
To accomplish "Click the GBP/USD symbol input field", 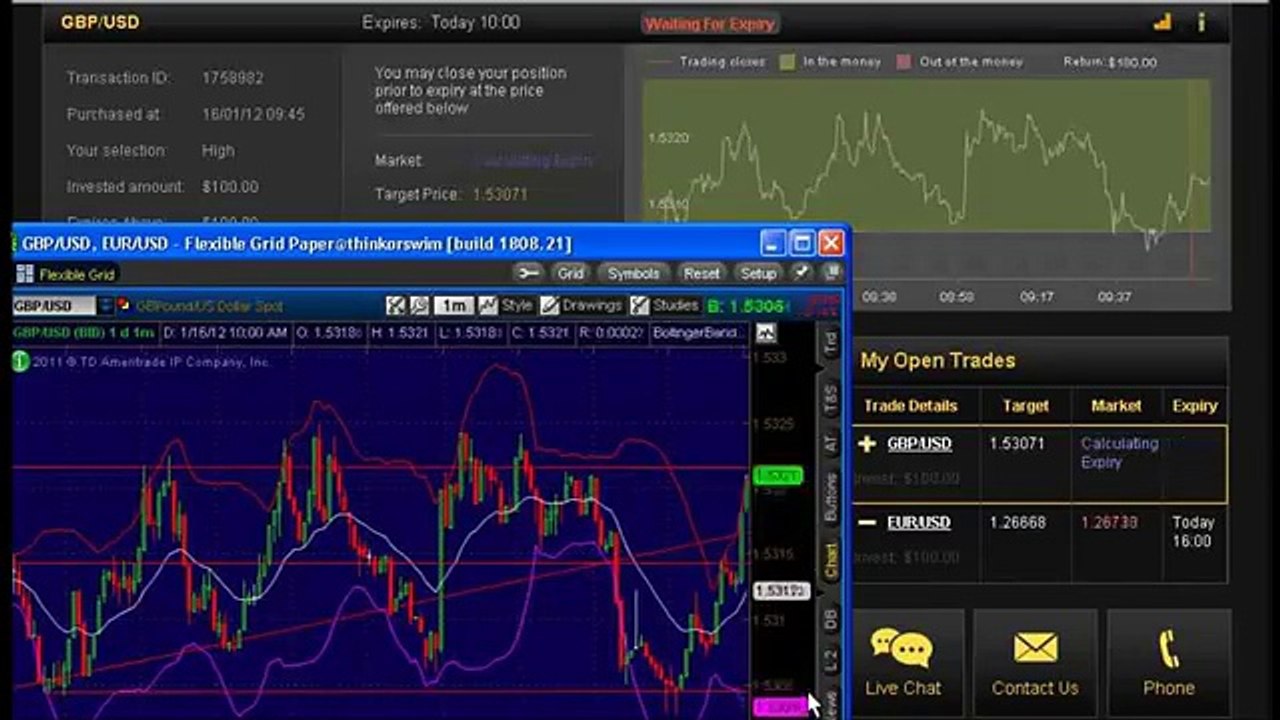I will [54, 306].
